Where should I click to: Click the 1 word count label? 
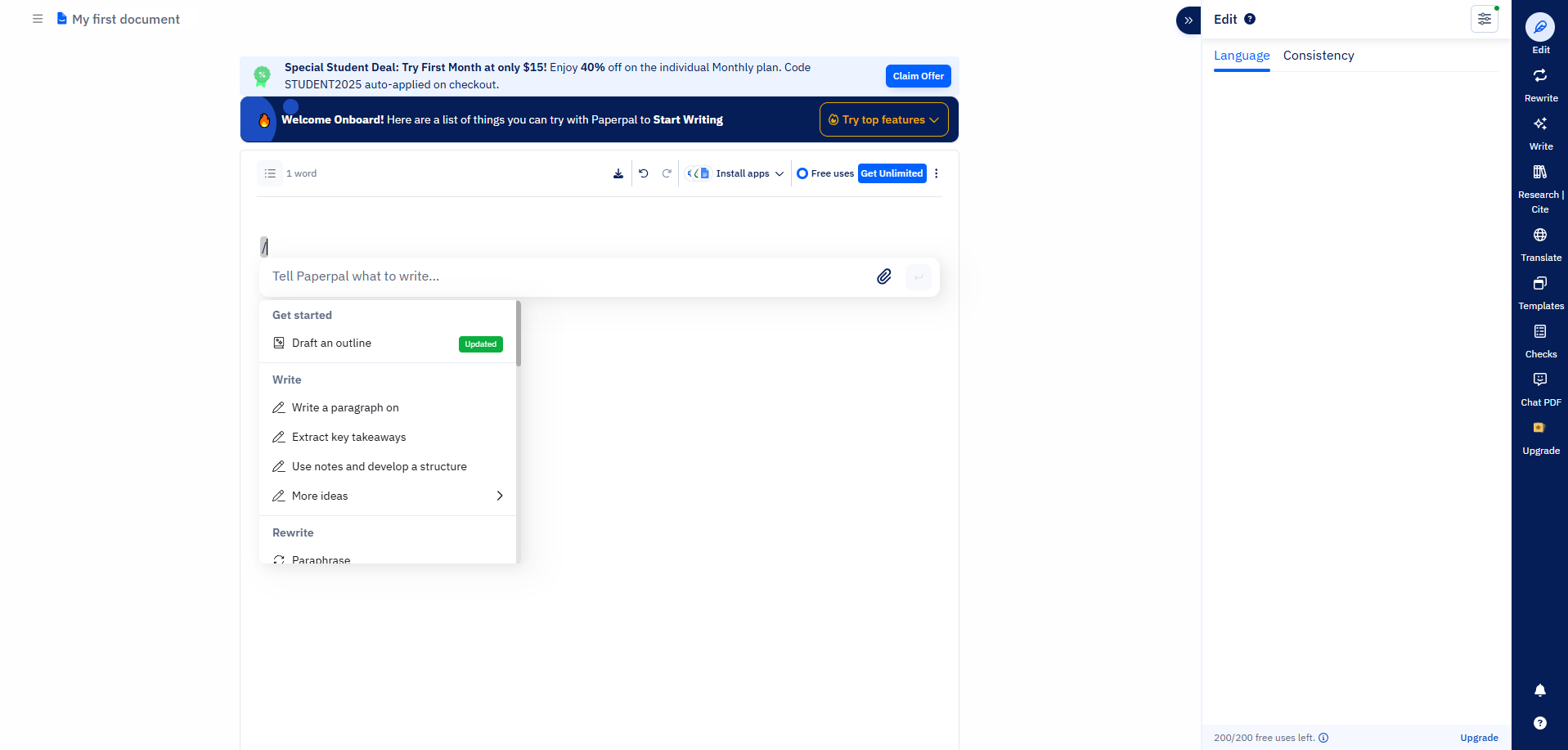[301, 173]
